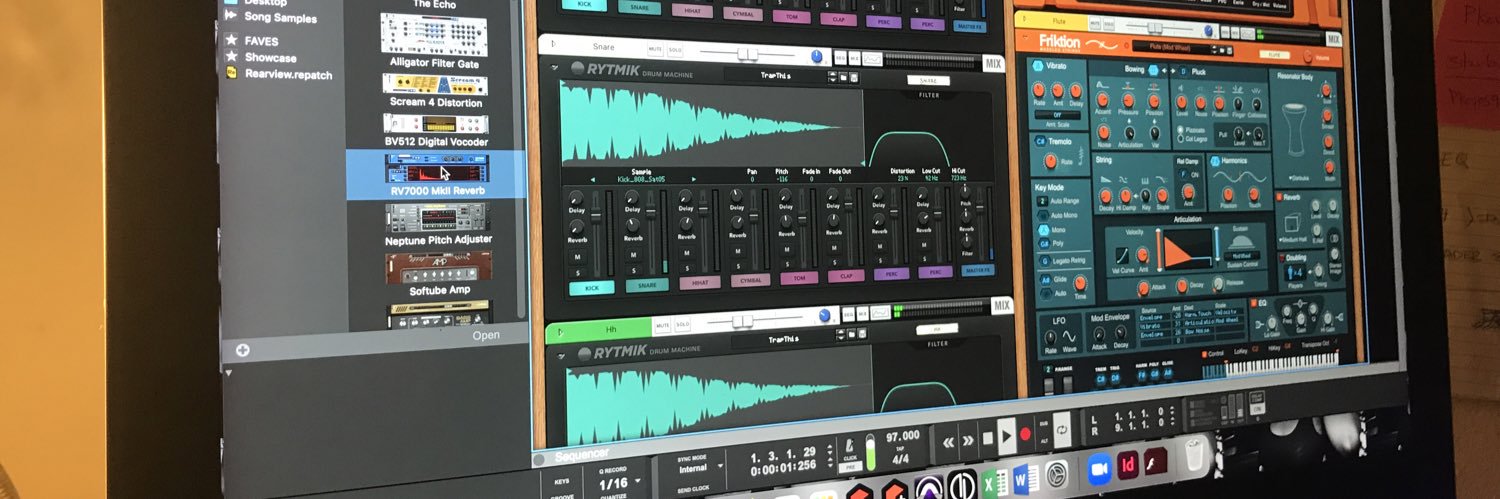This screenshot has height=499, width=1500.
Task: Toggle loop mode button in transport
Action: pos(1062,430)
